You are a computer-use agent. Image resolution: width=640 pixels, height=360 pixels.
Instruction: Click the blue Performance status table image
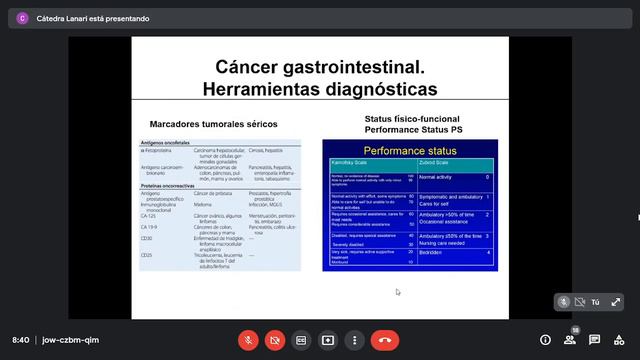410,205
